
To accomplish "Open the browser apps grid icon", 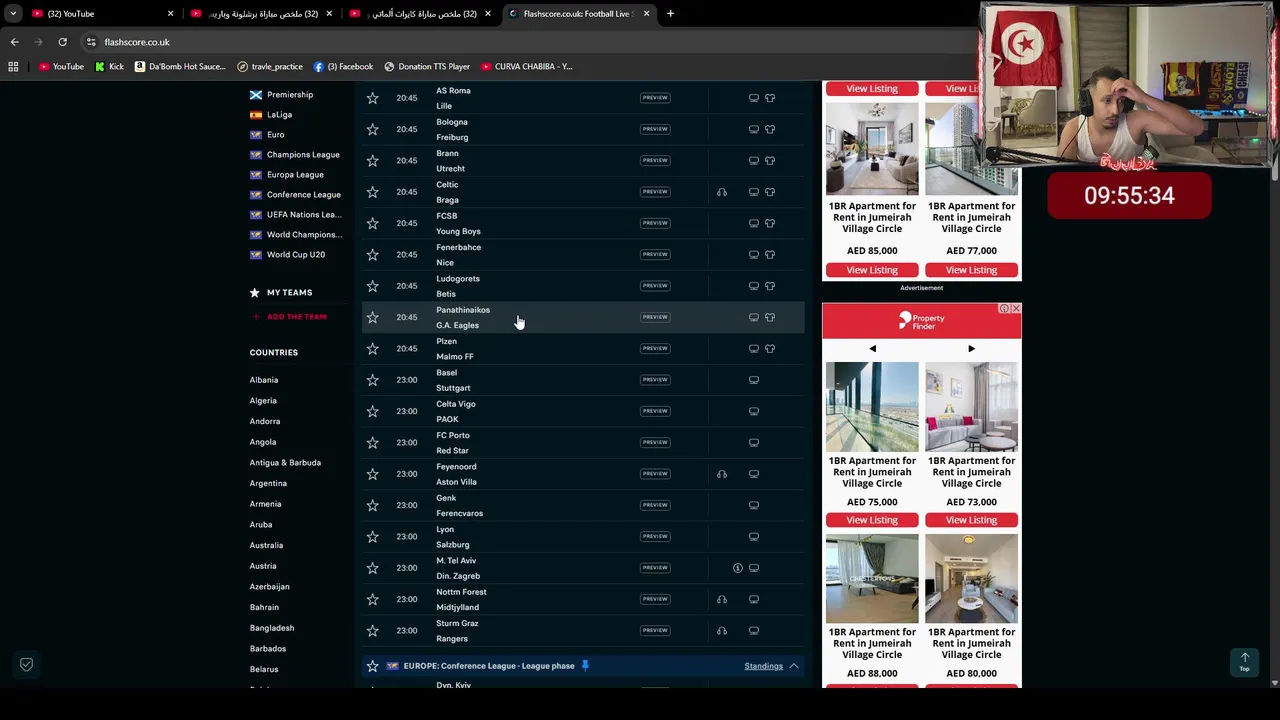I will point(13,66).
